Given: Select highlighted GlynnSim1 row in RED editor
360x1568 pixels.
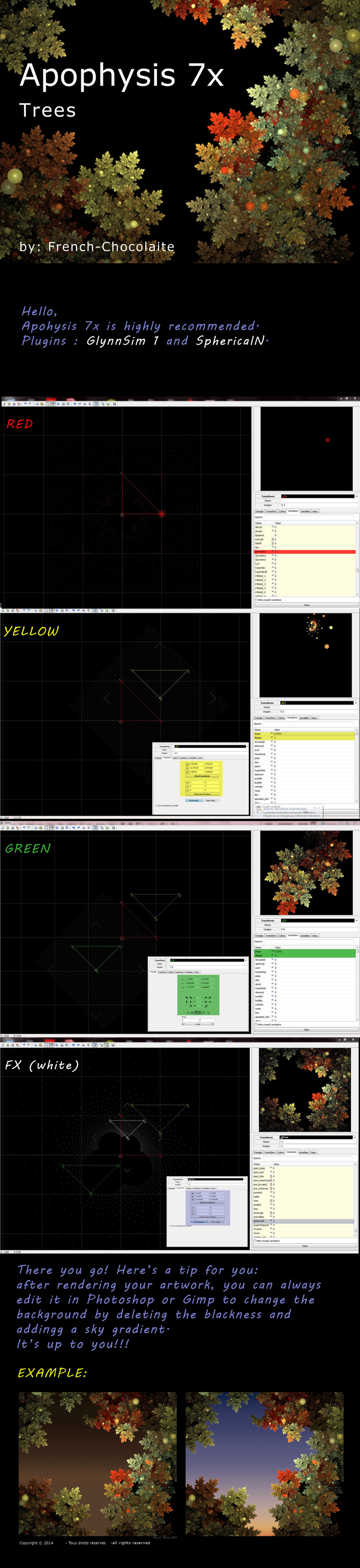Looking at the screenshot, I should 304,551.
